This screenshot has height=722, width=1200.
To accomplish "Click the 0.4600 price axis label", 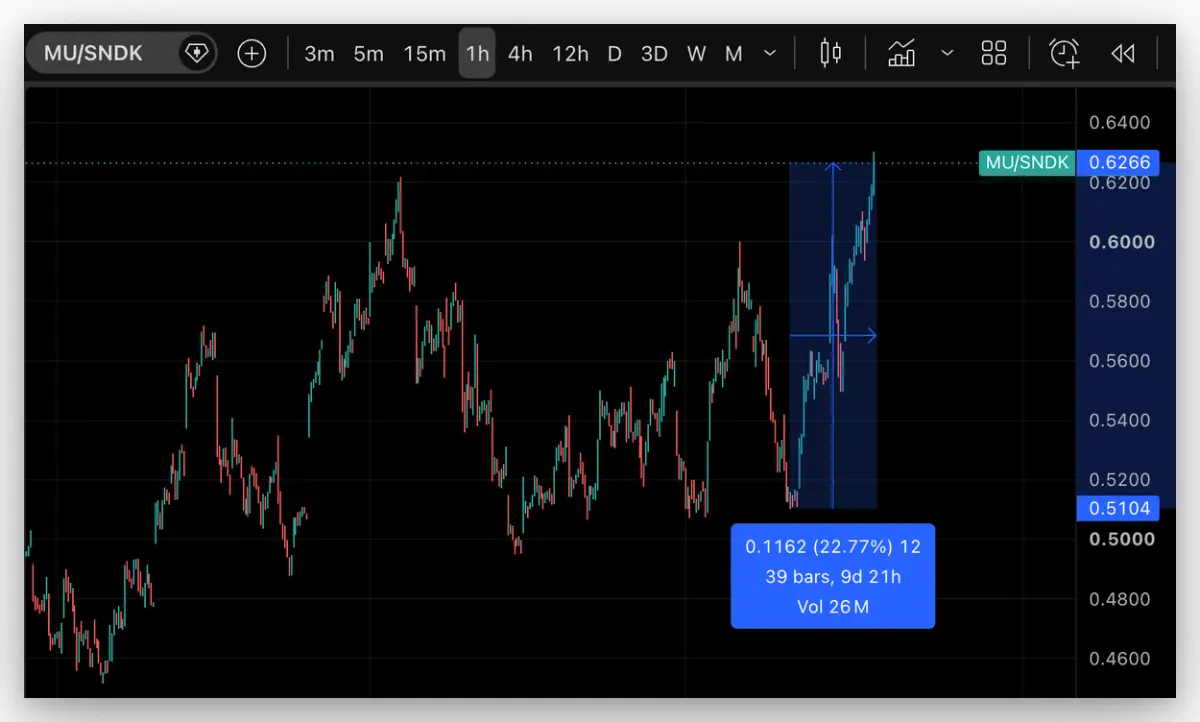I will (x=1119, y=659).
